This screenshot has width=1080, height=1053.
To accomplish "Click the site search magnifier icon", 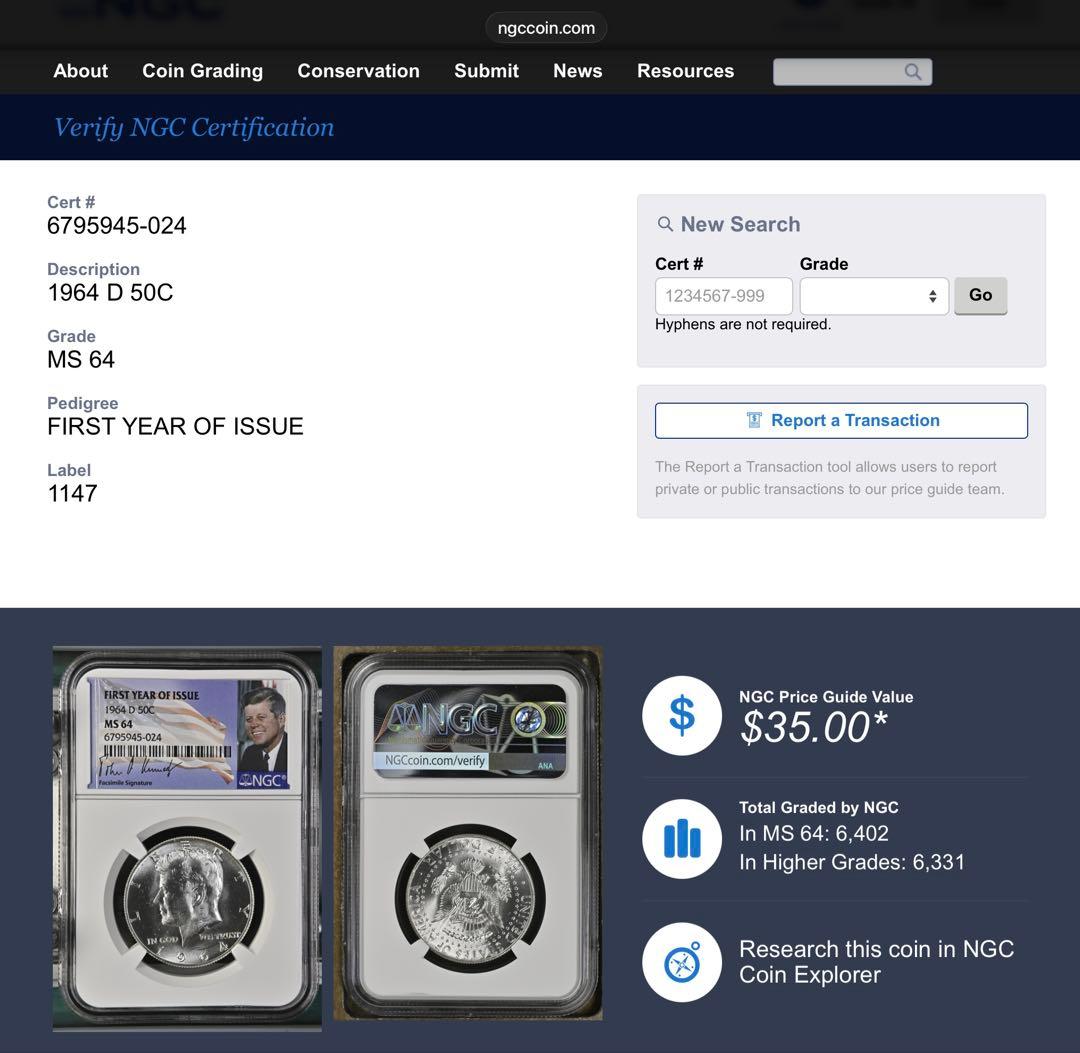I will coord(913,72).
